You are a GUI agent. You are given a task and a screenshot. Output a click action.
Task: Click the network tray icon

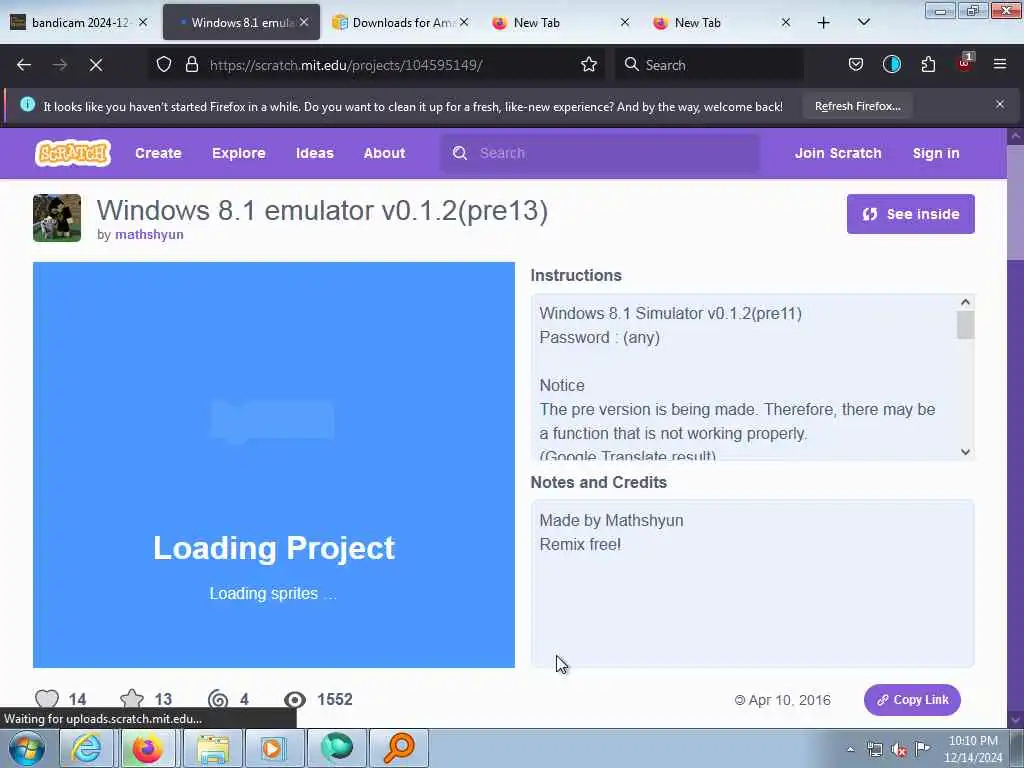tap(874, 750)
